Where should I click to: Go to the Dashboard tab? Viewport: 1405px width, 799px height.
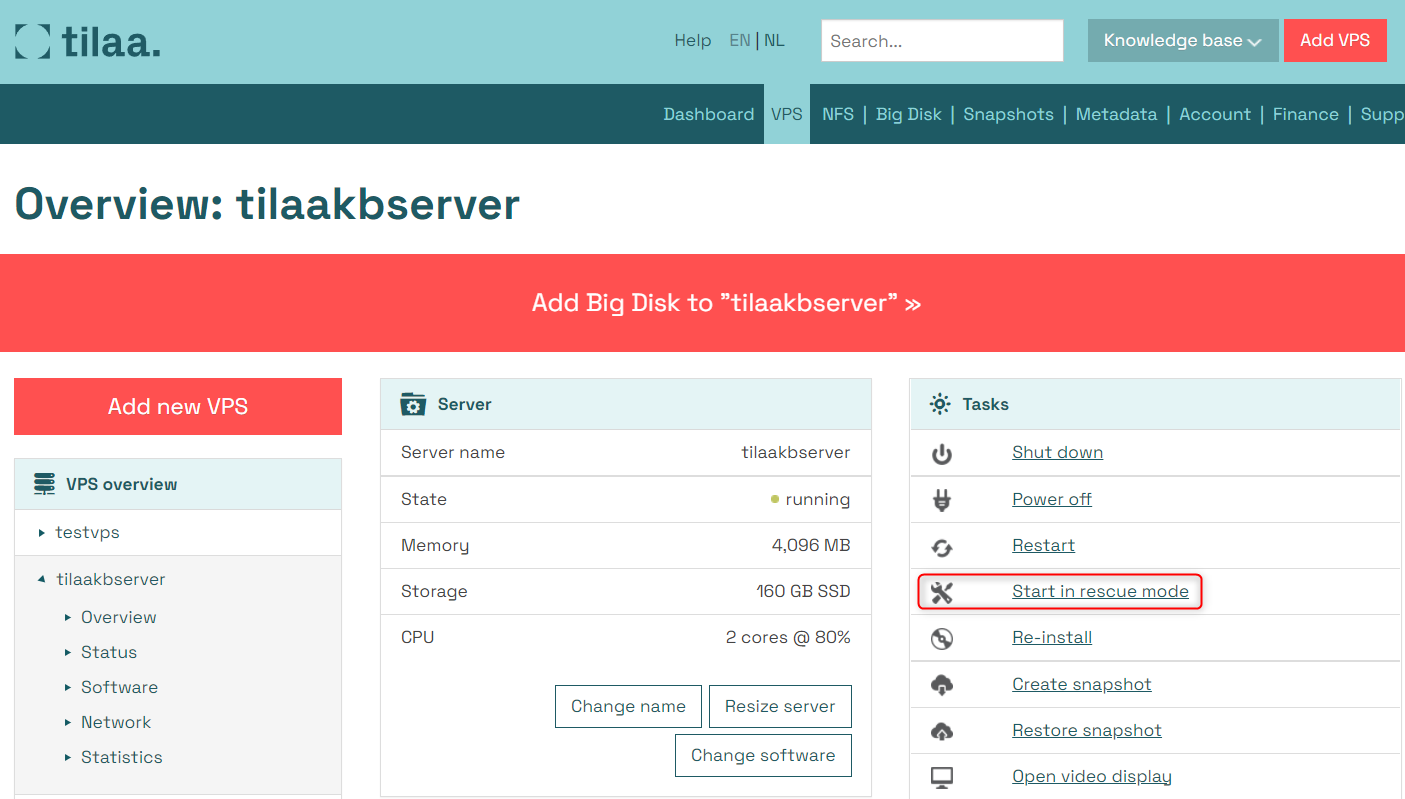(709, 114)
